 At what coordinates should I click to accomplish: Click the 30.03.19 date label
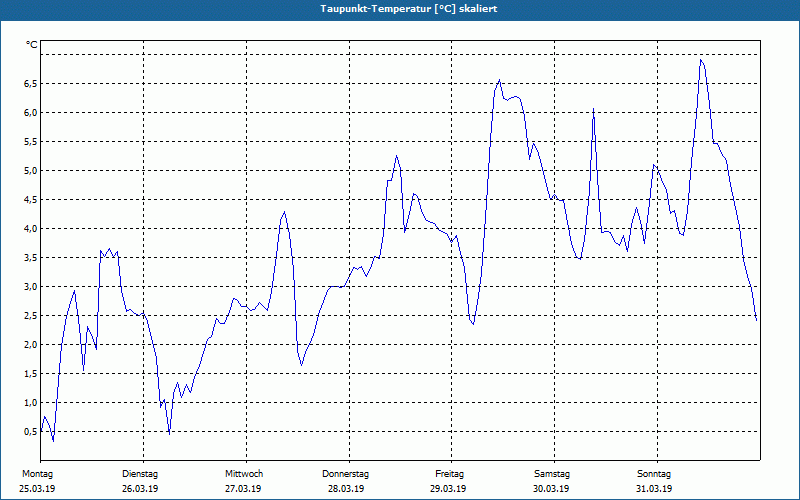click(x=551, y=489)
